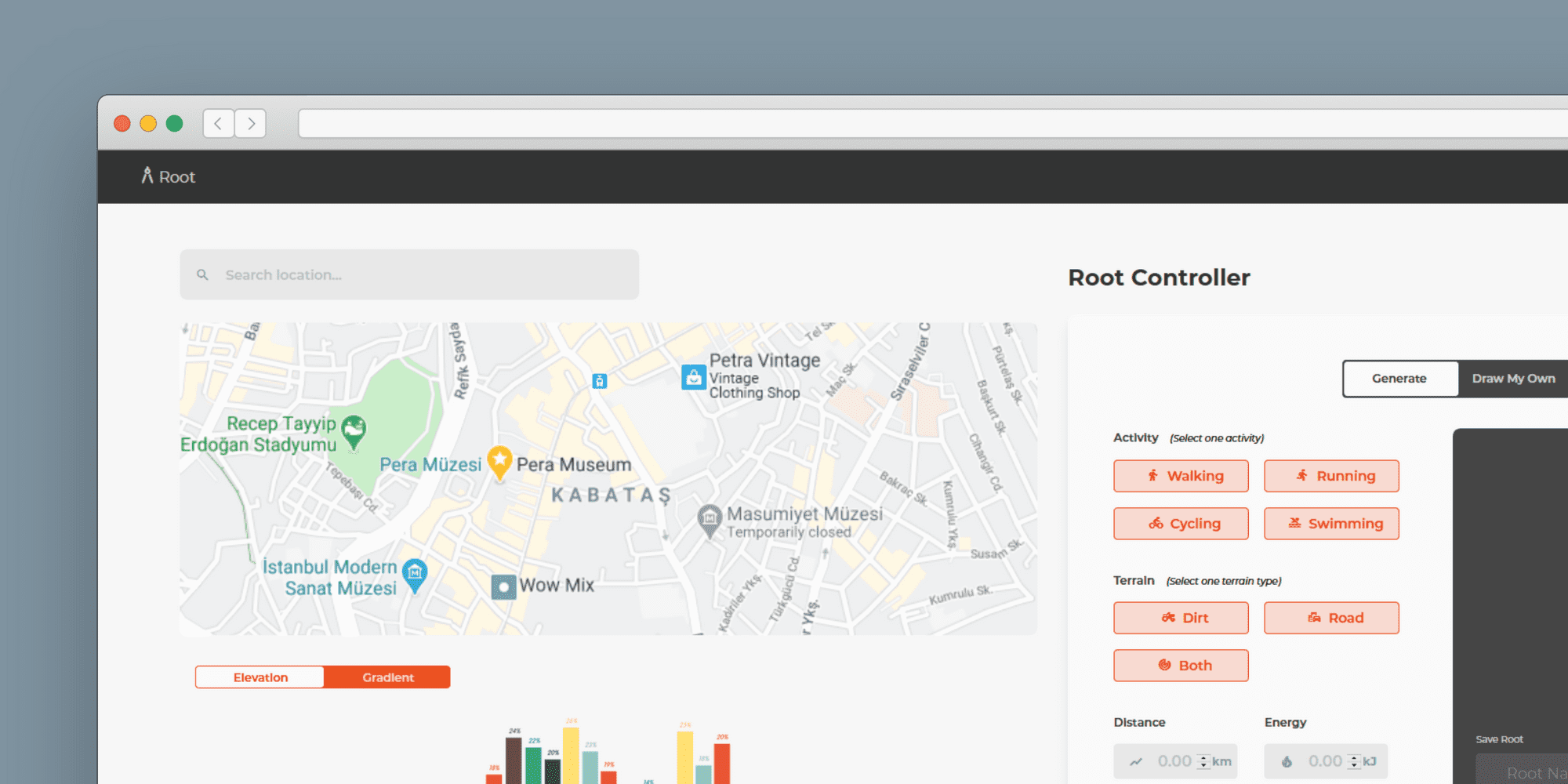This screenshot has height=784, width=1568.
Task: Click the Energy kJ input field
Action: click(1326, 761)
